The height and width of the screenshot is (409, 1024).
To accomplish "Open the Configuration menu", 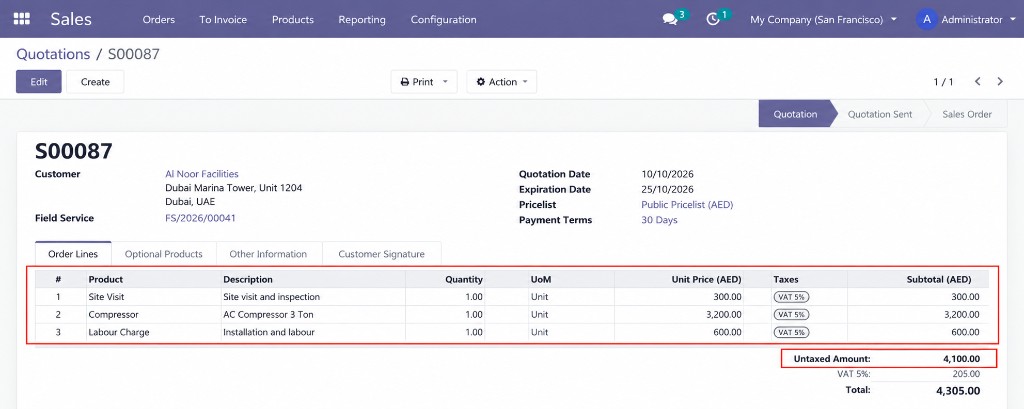I will (443, 20).
